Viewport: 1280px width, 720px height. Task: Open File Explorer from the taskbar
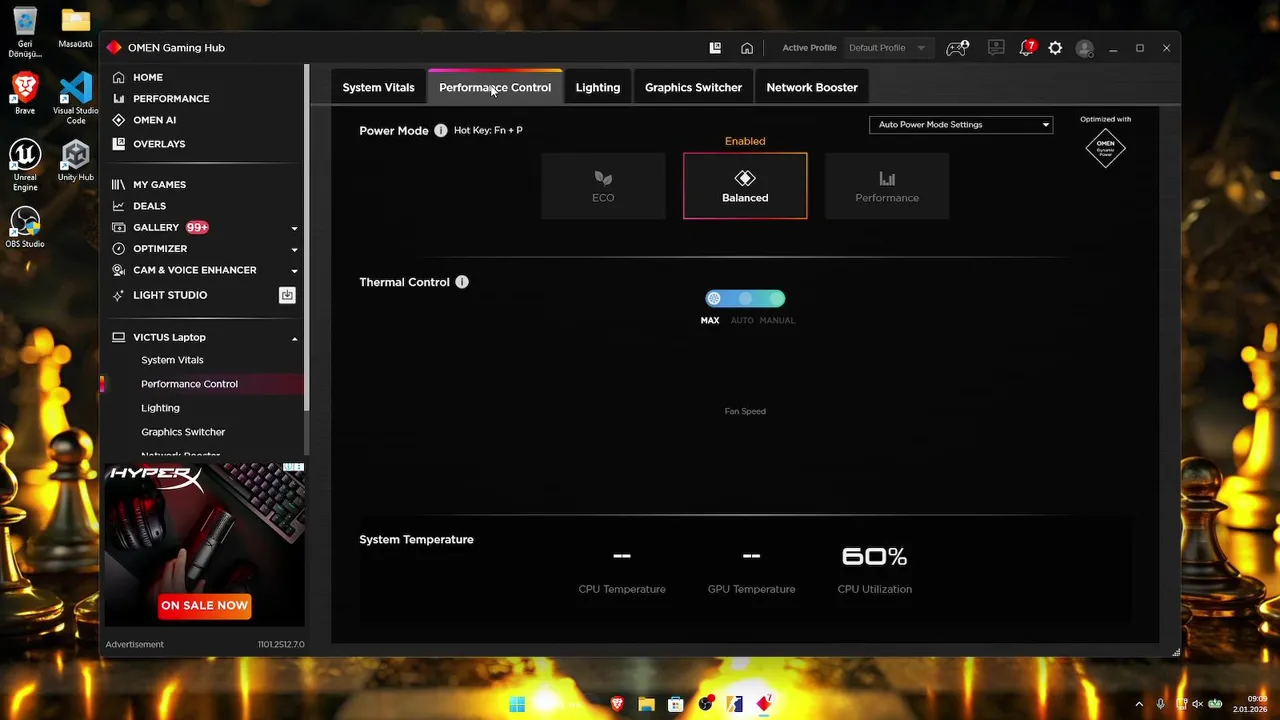click(x=646, y=704)
